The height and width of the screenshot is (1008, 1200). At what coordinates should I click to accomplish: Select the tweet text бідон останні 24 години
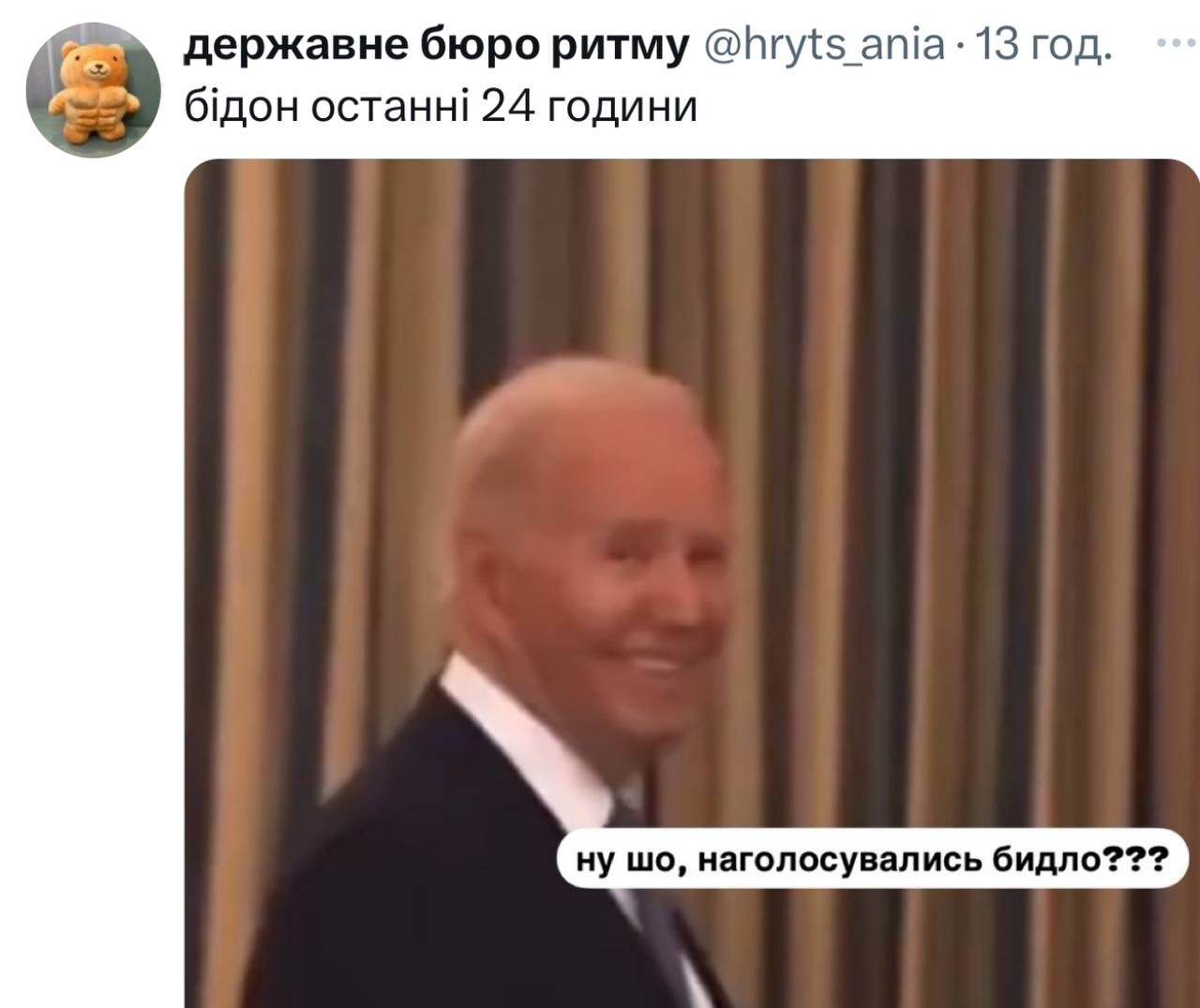tap(441, 107)
